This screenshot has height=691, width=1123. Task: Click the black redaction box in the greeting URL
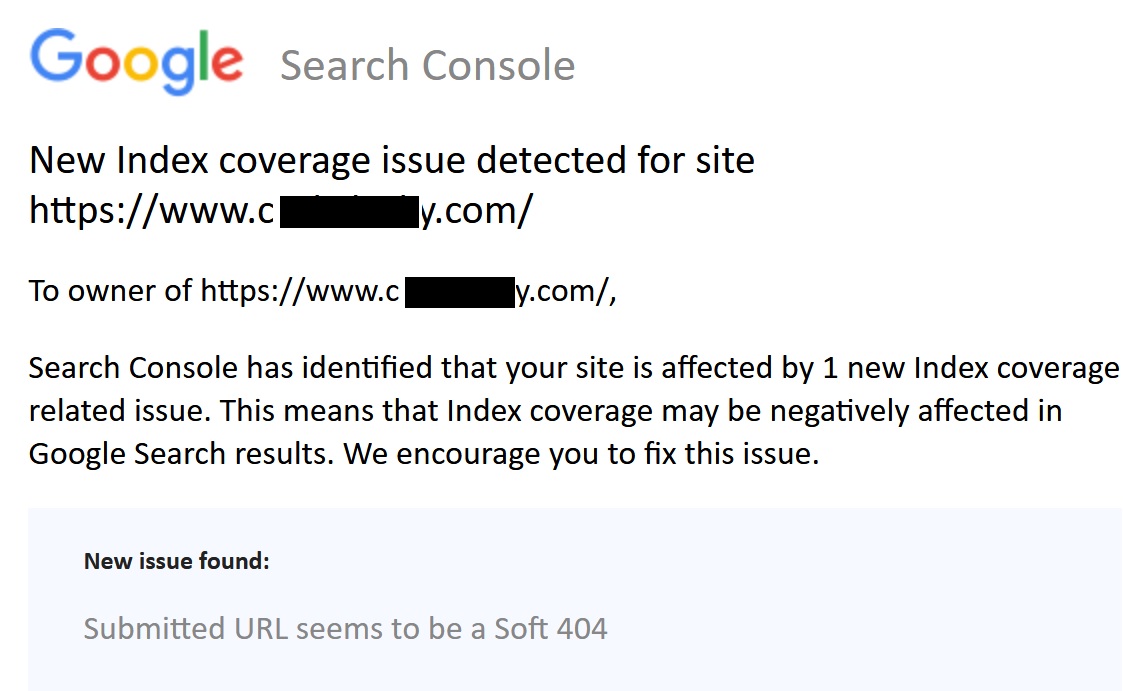click(x=460, y=293)
